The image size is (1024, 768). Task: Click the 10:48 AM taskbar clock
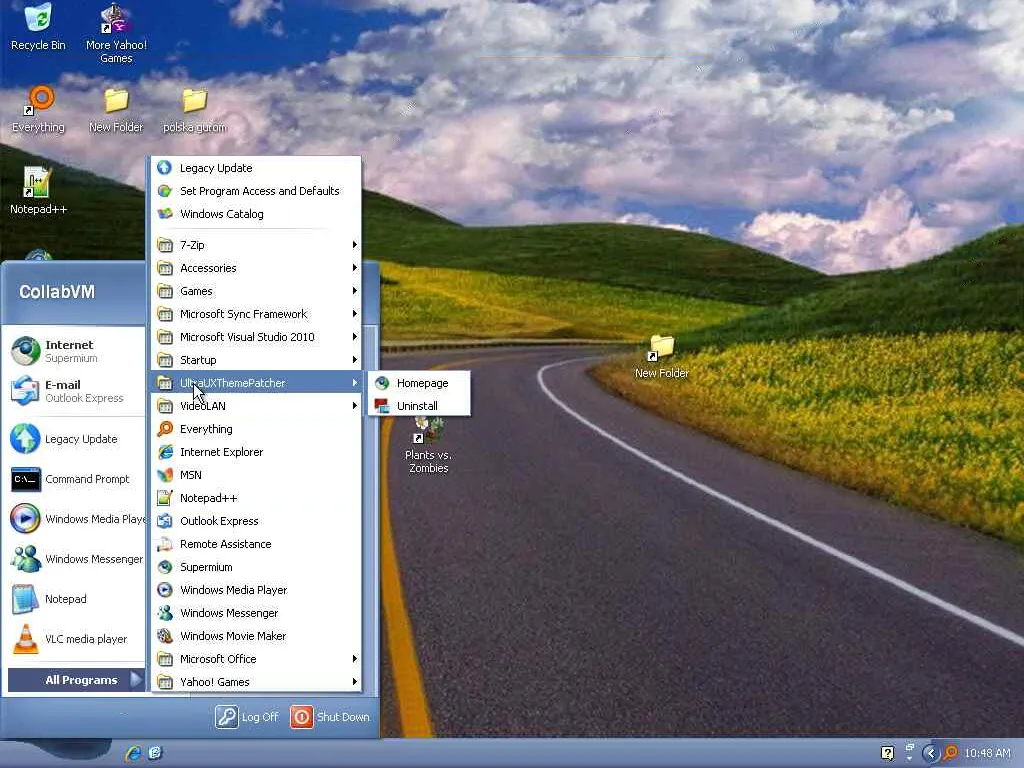coord(987,753)
